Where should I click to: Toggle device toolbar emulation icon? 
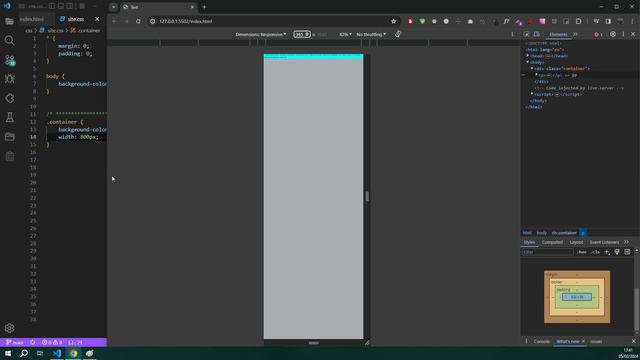click(x=536, y=34)
